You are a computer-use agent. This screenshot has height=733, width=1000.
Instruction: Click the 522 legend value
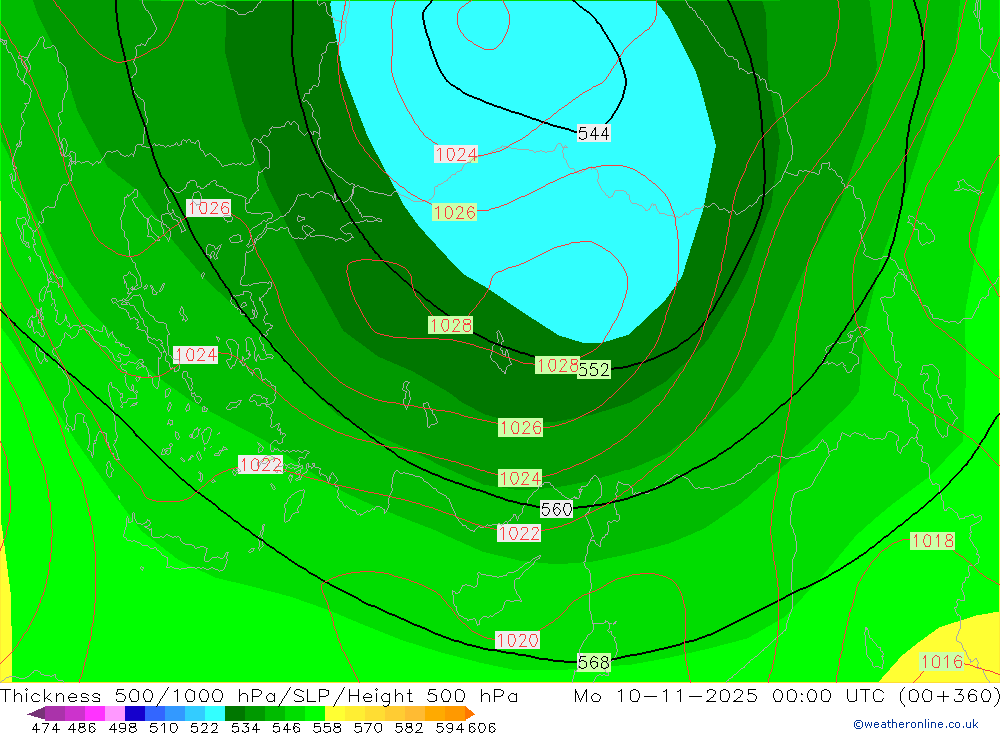tap(204, 728)
